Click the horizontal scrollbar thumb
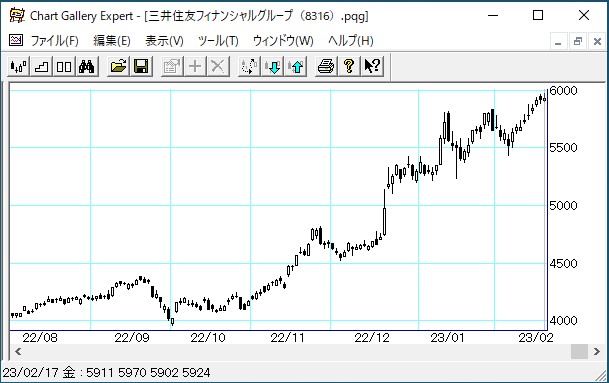This screenshot has height=383, width=609. click(579, 352)
